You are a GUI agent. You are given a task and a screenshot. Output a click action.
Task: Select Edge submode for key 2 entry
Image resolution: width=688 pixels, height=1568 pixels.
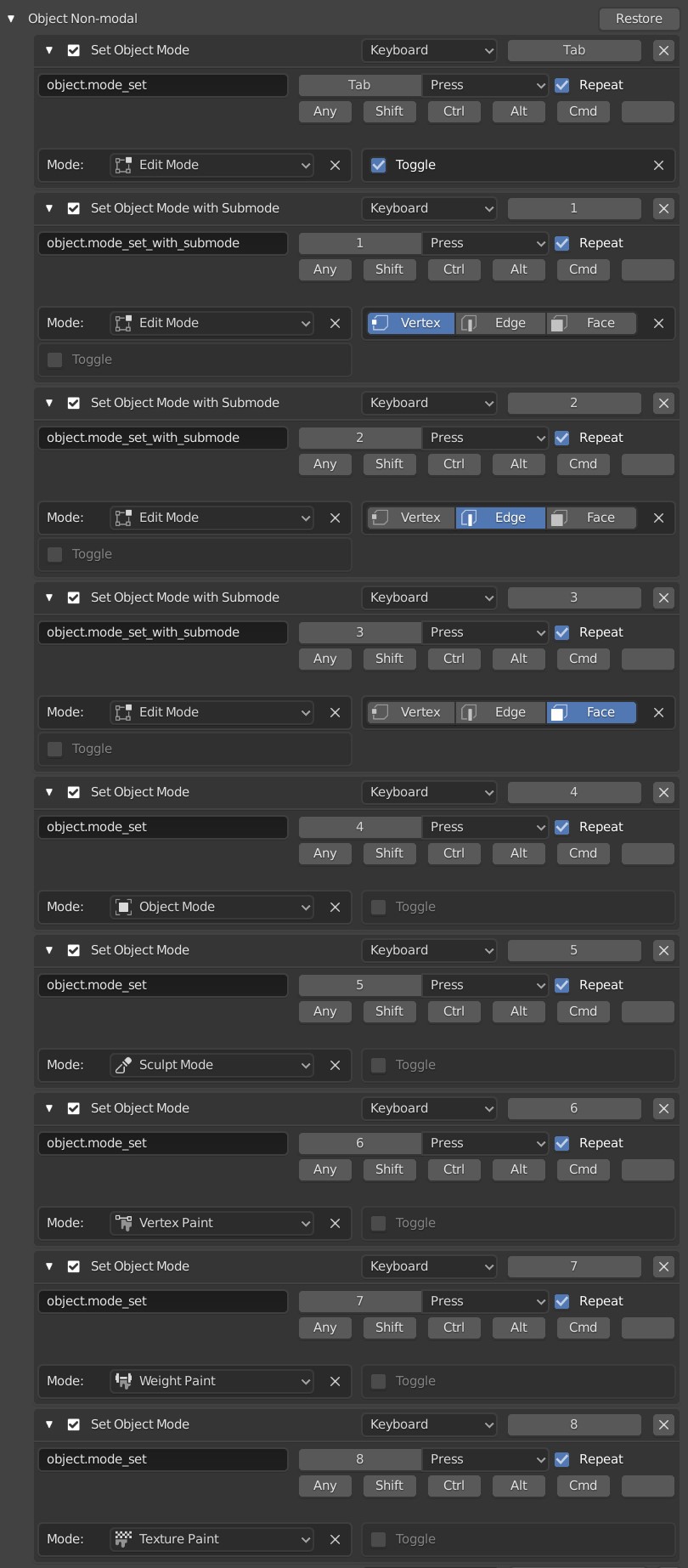[500, 518]
